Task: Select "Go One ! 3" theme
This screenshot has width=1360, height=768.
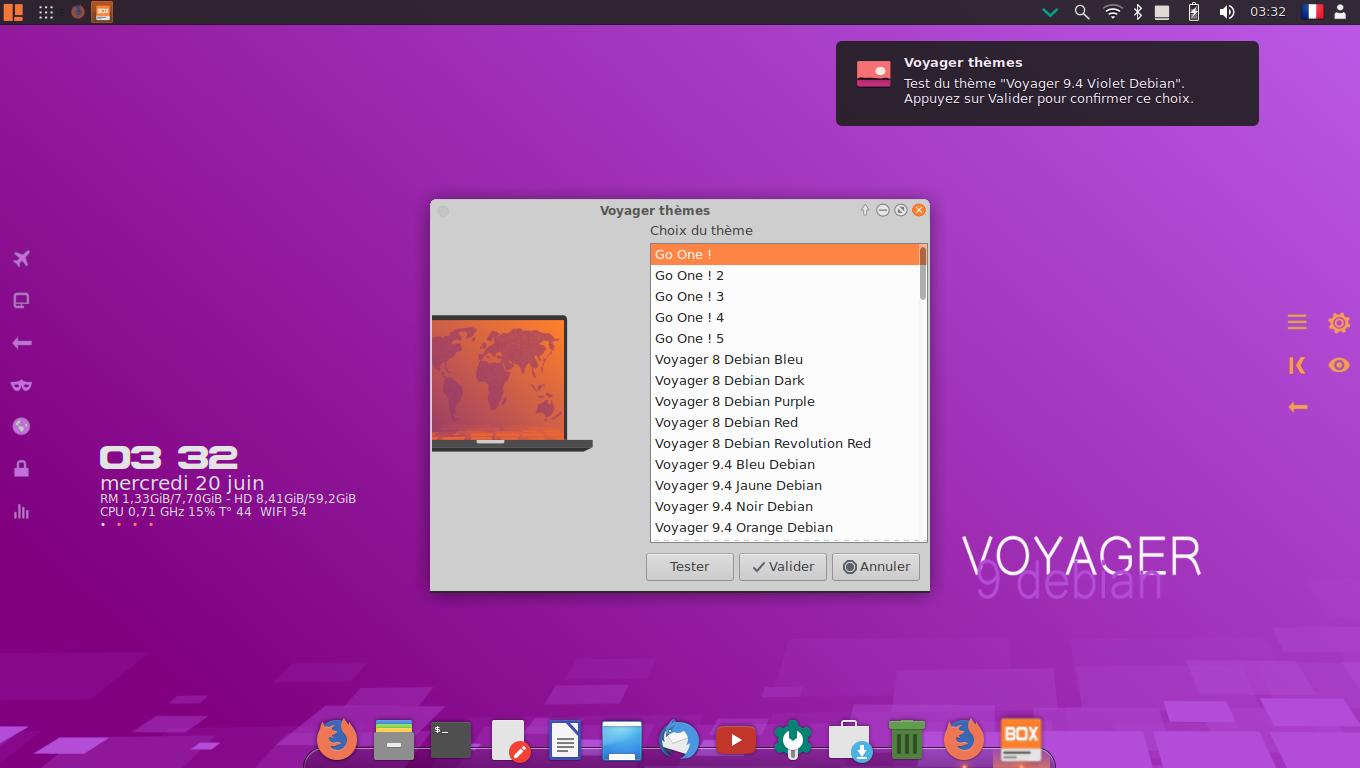Action: [785, 297]
